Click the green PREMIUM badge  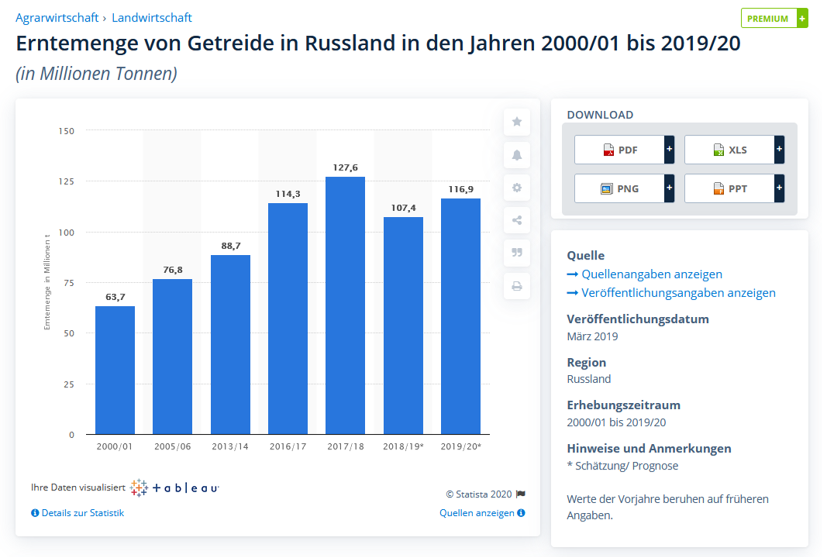774,18
